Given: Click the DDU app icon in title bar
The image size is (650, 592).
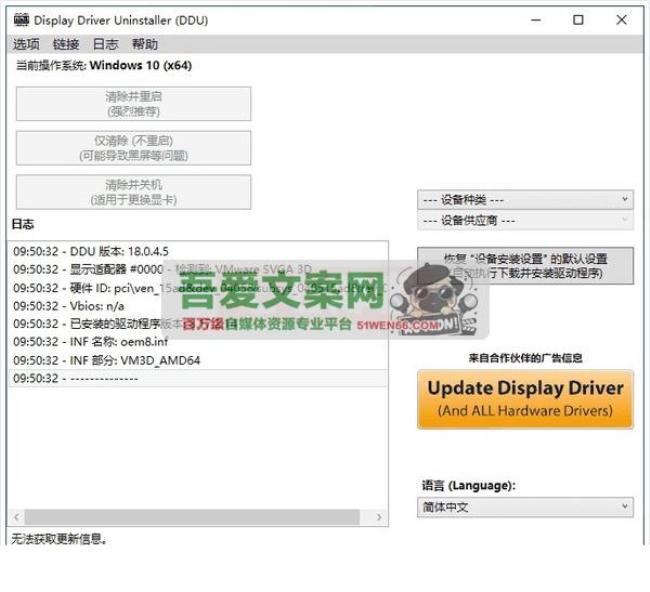Looking at the screenshot, I should [x=20, y=20].
